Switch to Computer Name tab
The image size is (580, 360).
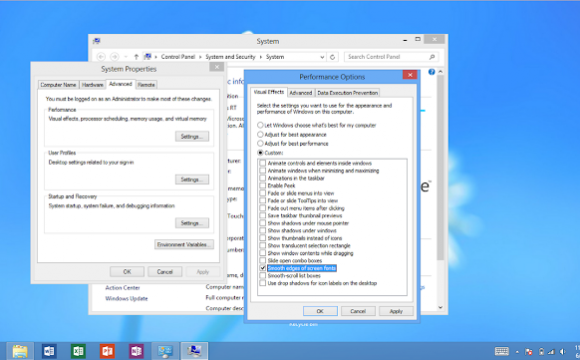(58, 85)
